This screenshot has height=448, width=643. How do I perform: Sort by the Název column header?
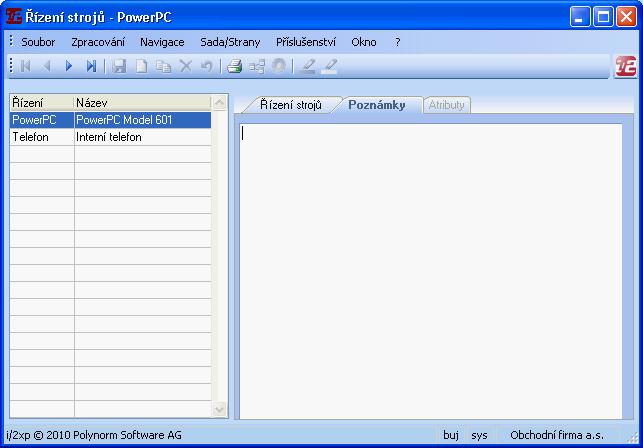coord(142,103)
